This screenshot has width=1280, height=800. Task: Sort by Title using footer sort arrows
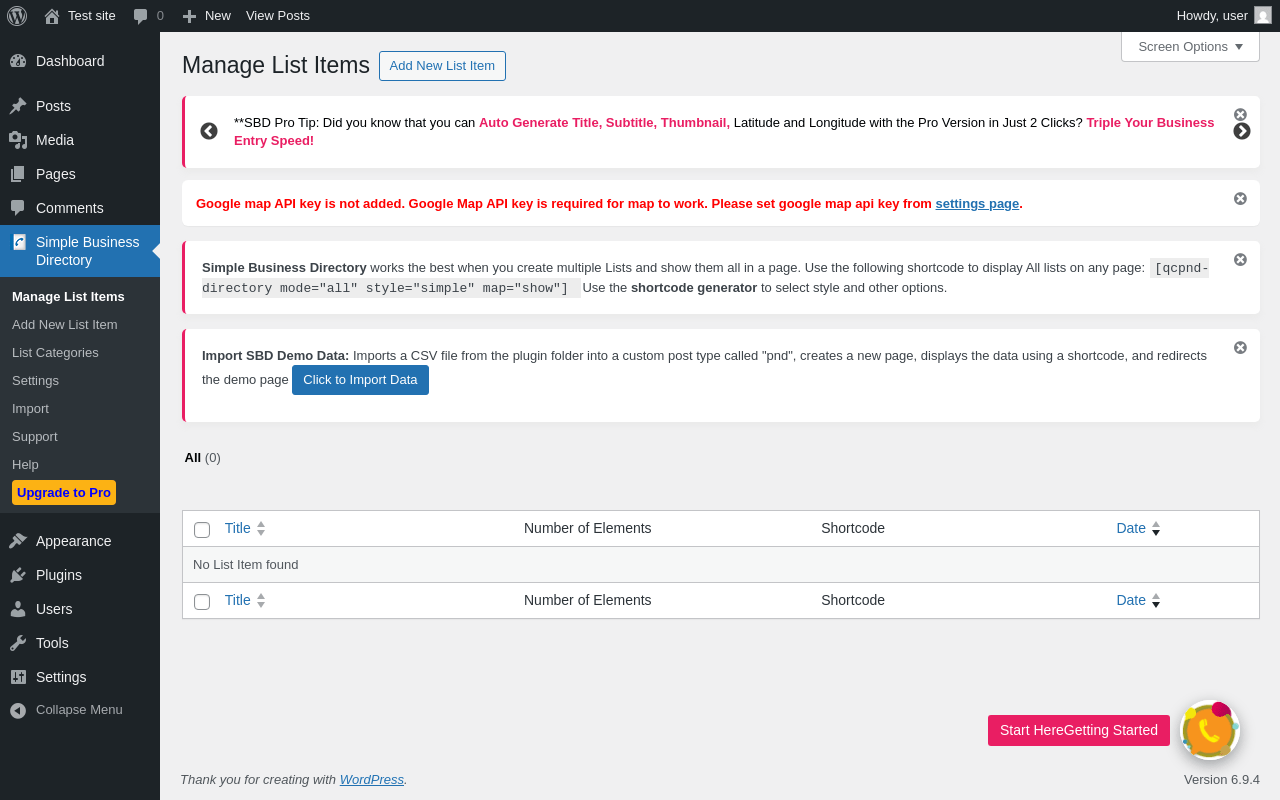[x=261, y=600]
